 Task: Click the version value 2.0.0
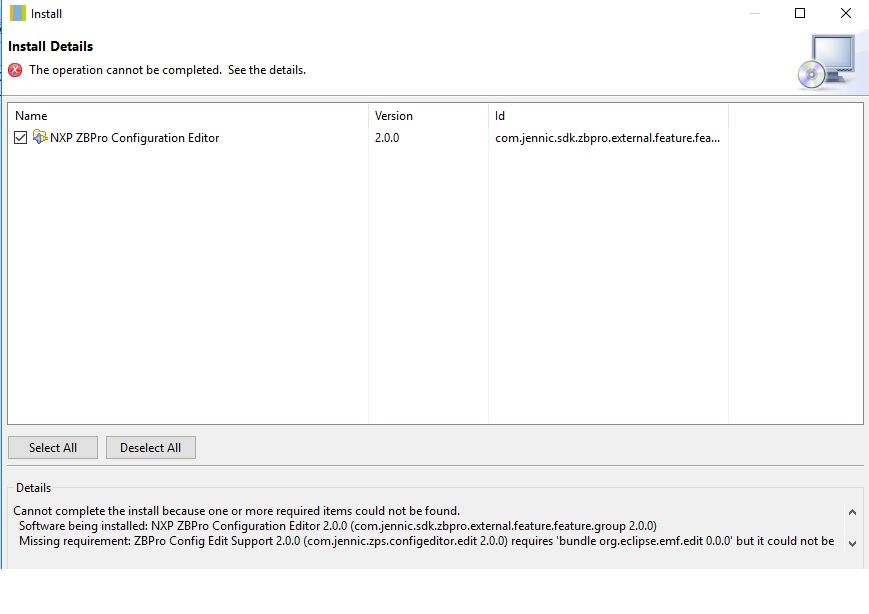tap(387, 138)
